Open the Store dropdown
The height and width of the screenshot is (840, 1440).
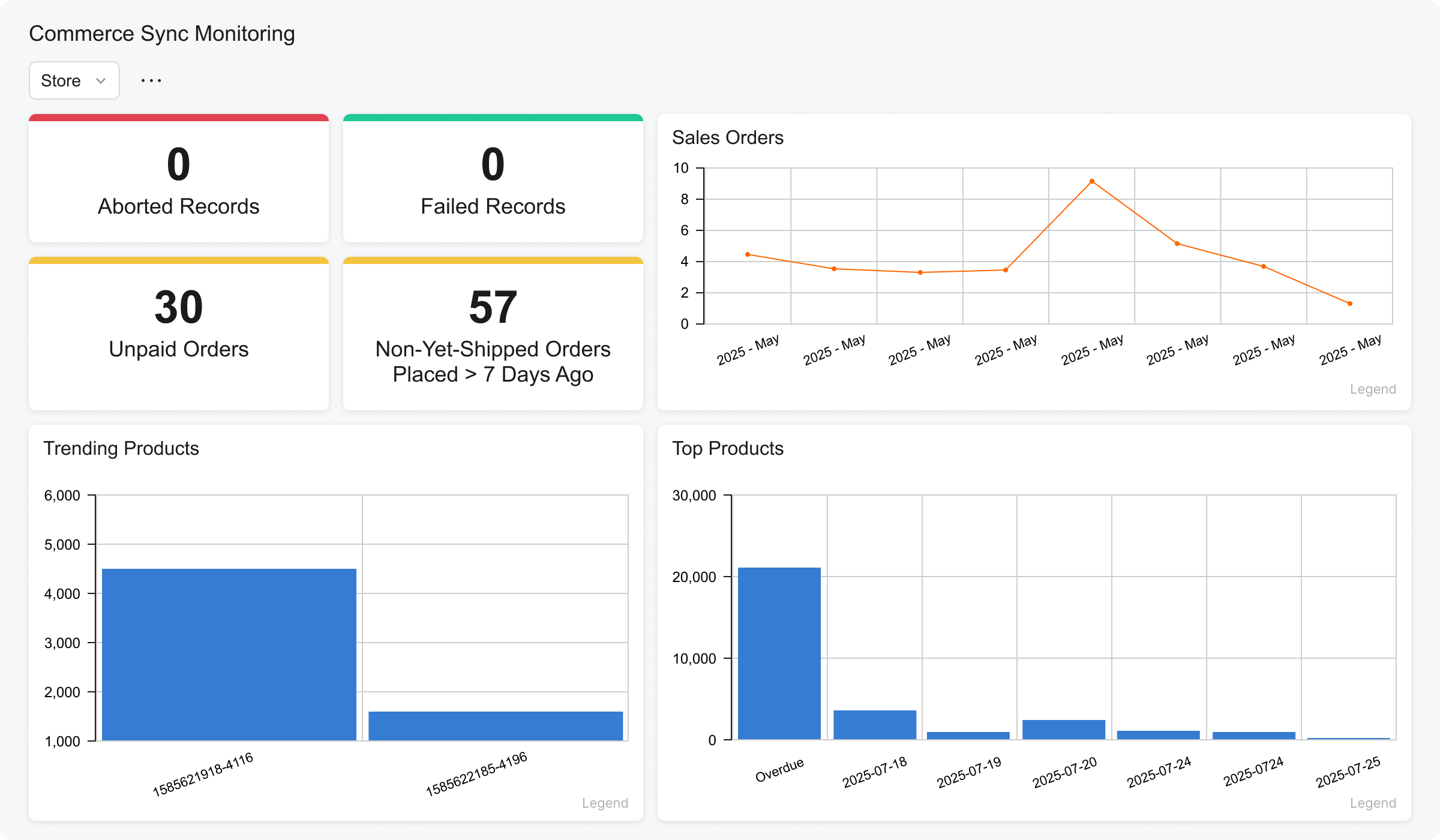[x=73, y=80]
